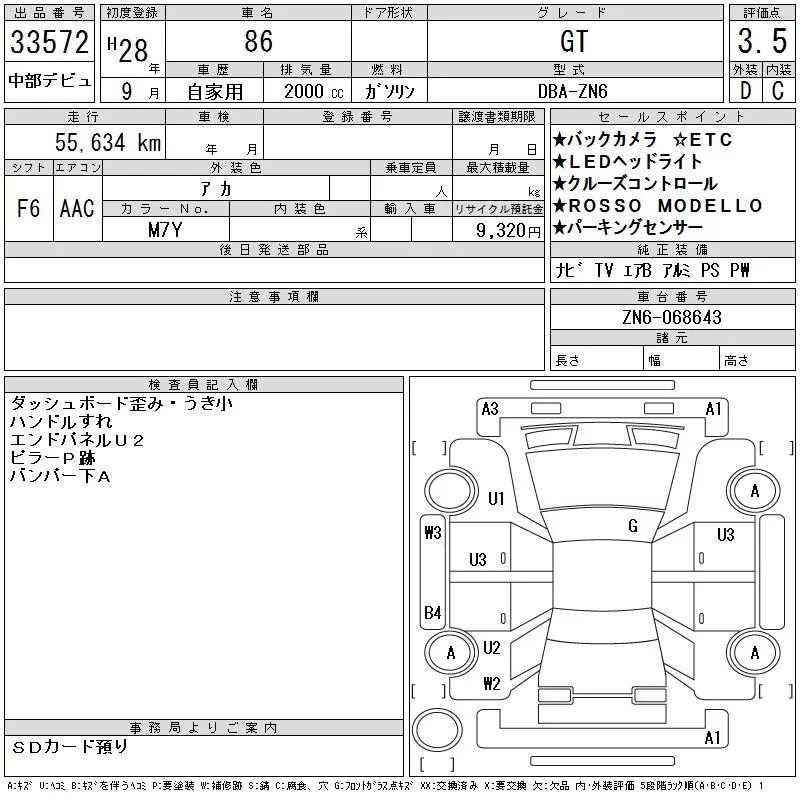
Task: Select the パーキングセンサー sales point
Action: click(x=628, y=228)
